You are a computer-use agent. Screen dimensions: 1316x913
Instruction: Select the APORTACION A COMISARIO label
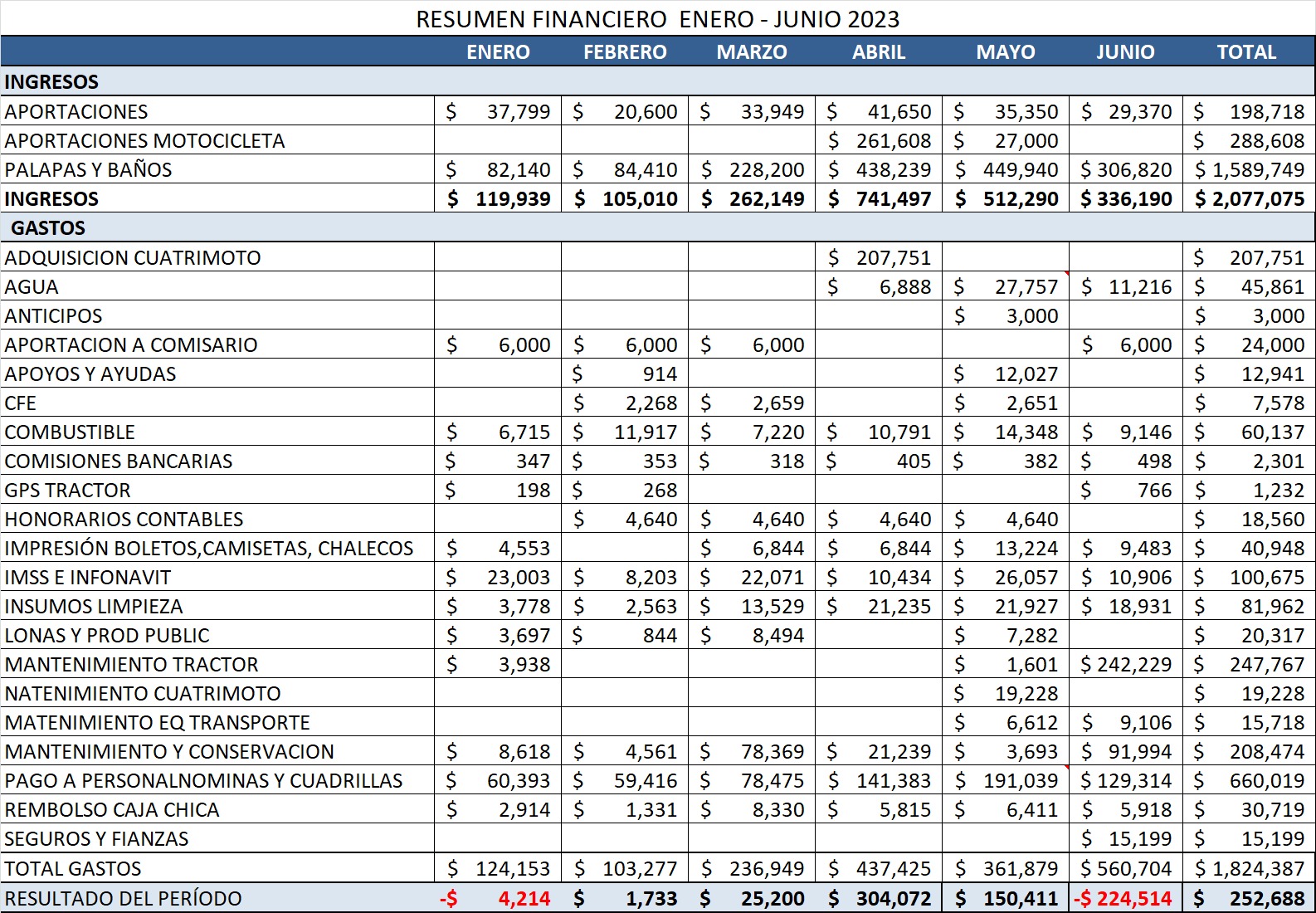(x=131, y=344)
